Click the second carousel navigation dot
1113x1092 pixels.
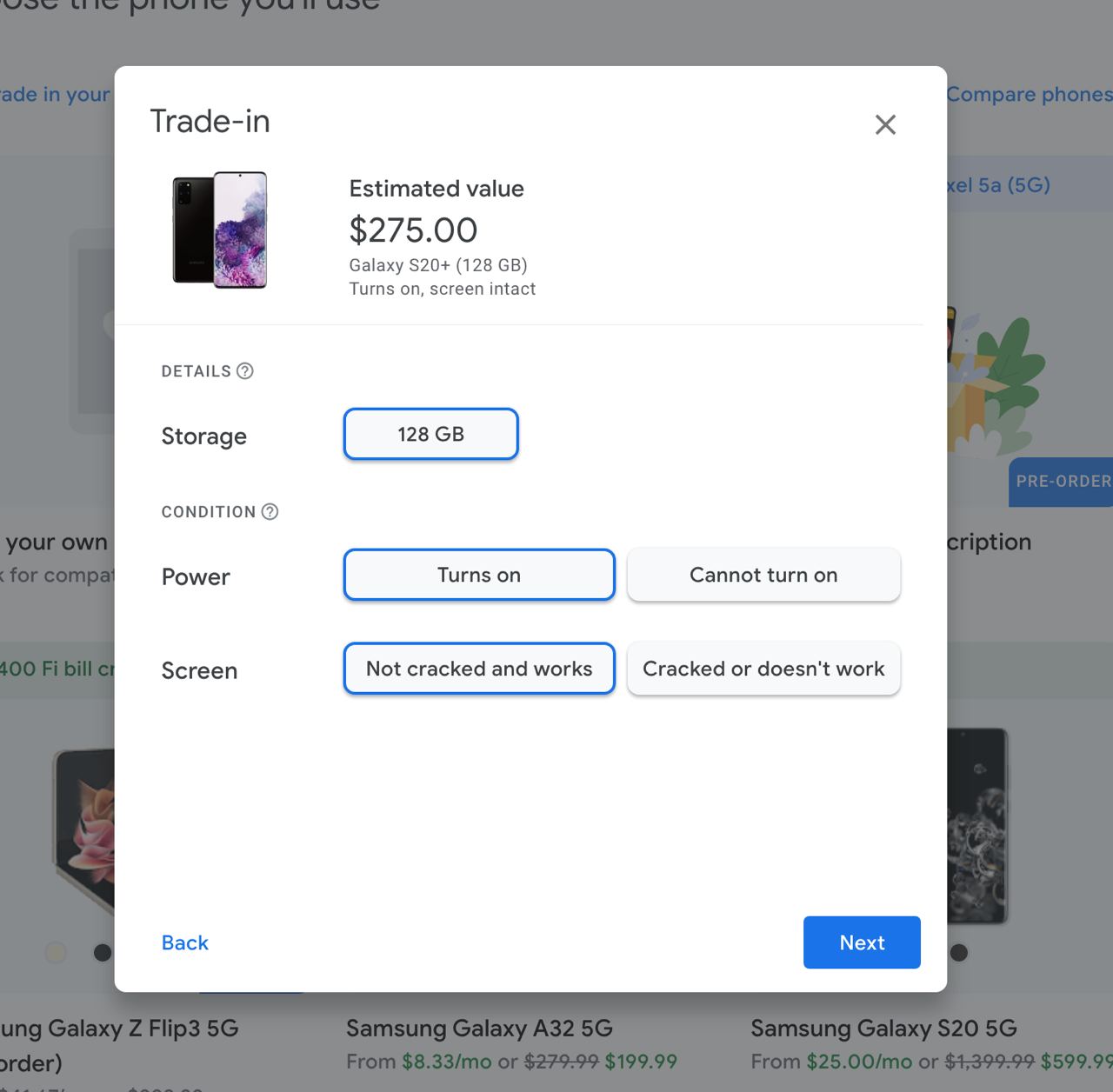(102, 953)
